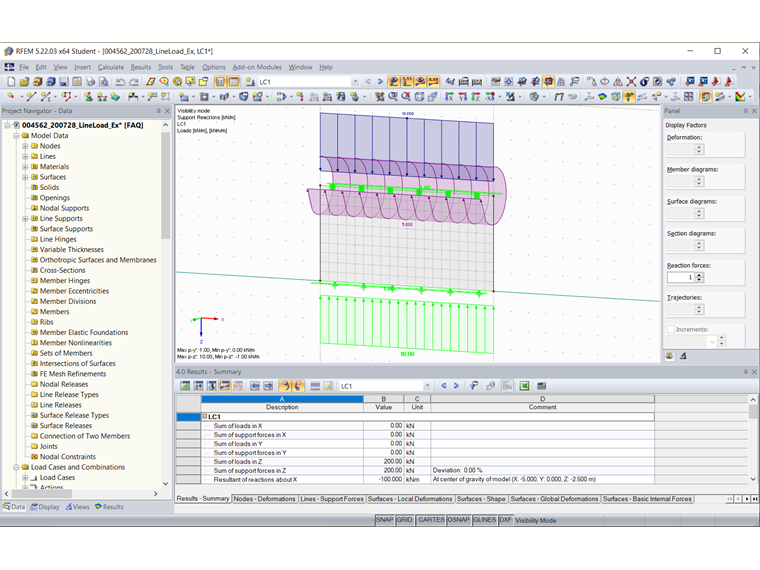Collapse the Model Data tree node

[16, 136]
